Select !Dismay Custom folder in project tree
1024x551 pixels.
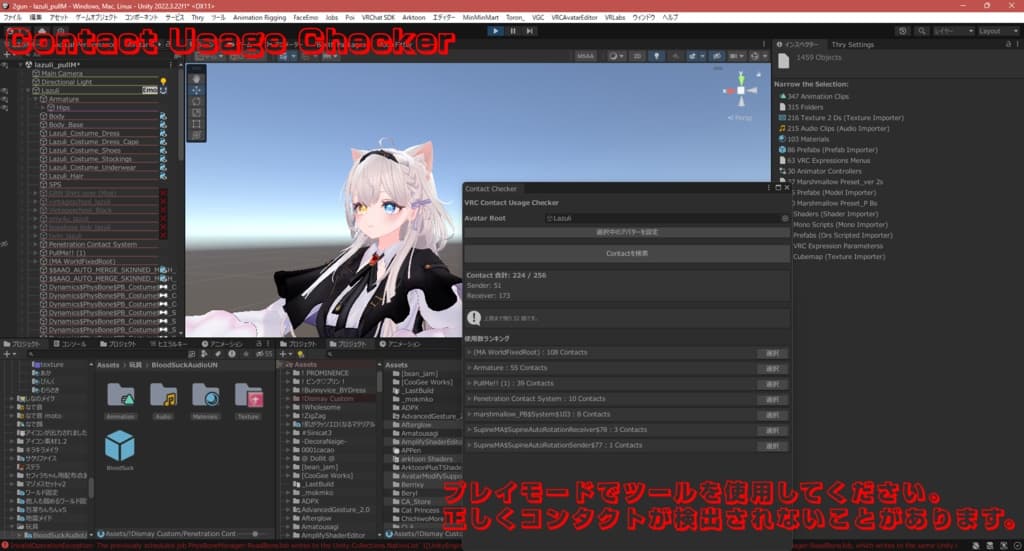328,399
